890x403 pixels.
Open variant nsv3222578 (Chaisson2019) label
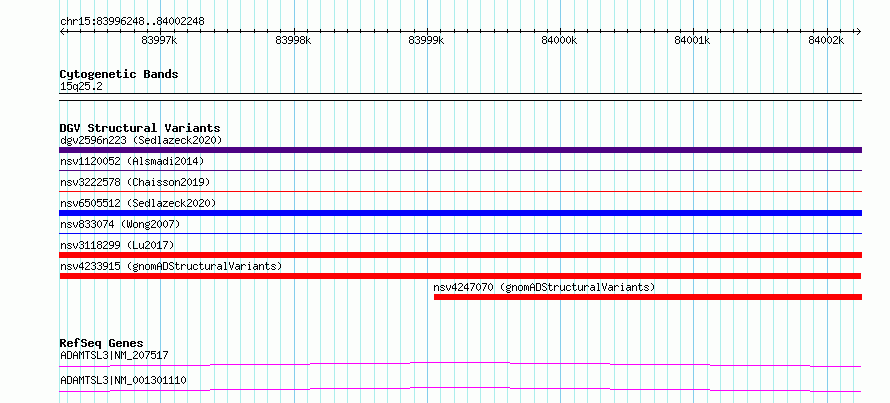click(x=135, y=182)
